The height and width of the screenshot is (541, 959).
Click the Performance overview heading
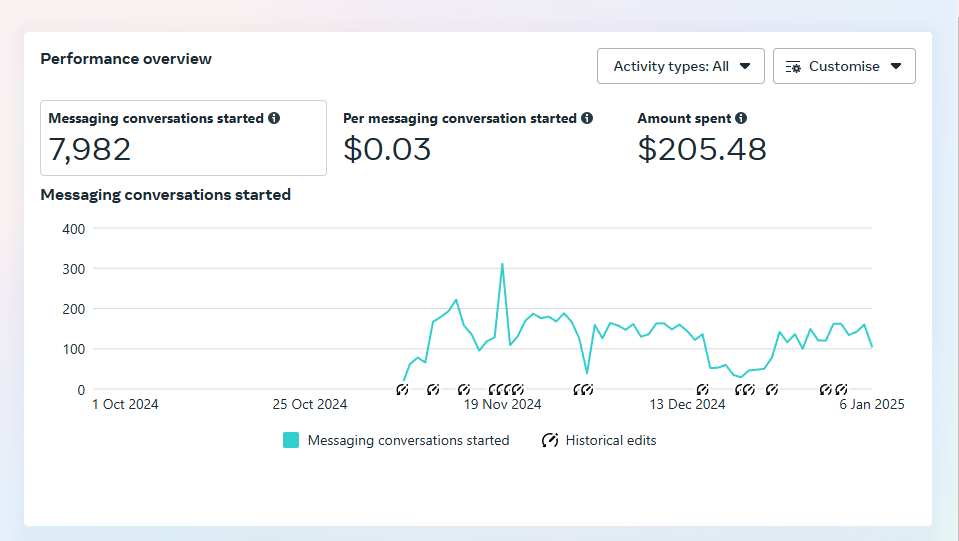tap(126, 59)
